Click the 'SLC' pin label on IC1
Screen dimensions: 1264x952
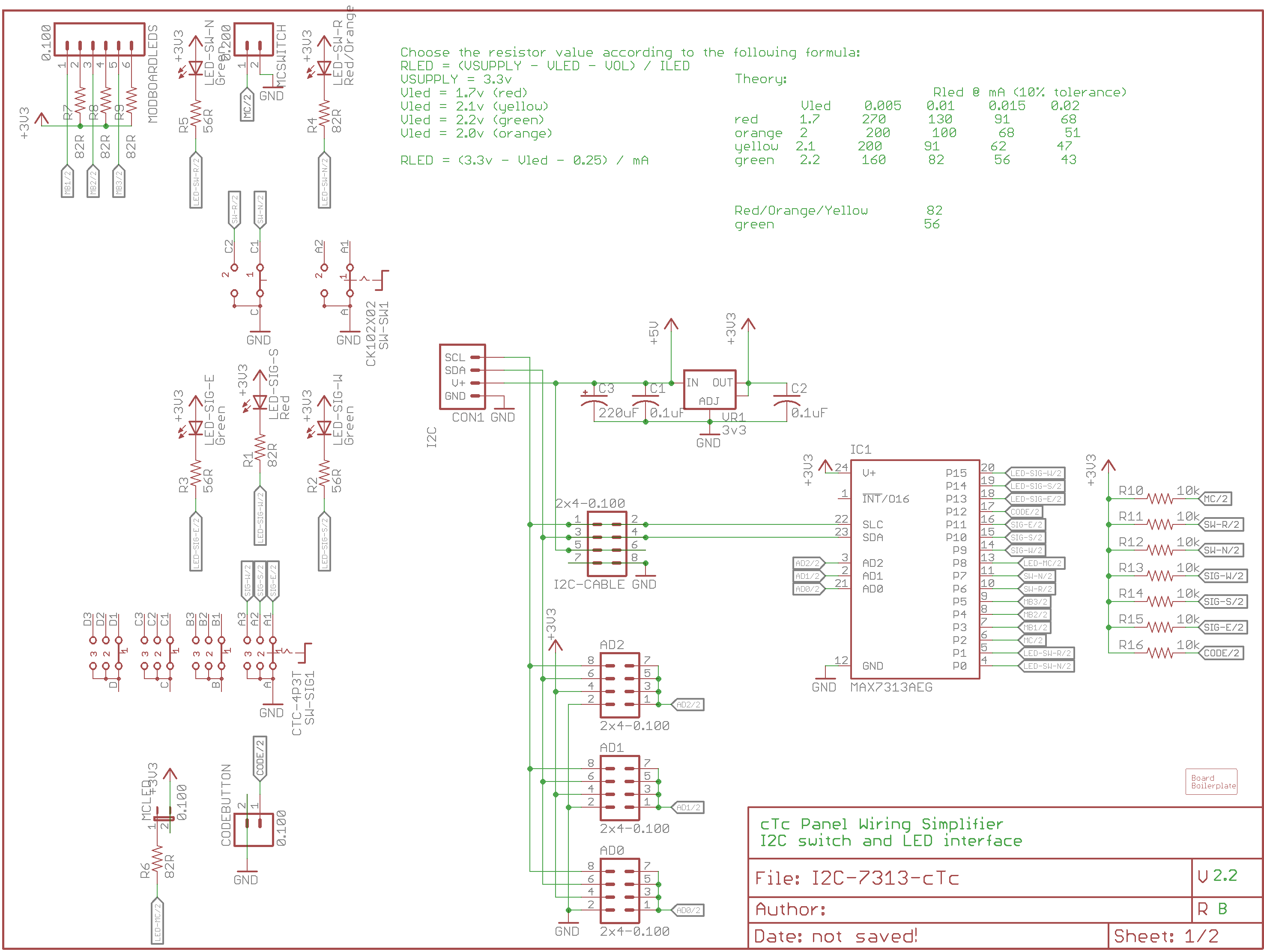873,524
